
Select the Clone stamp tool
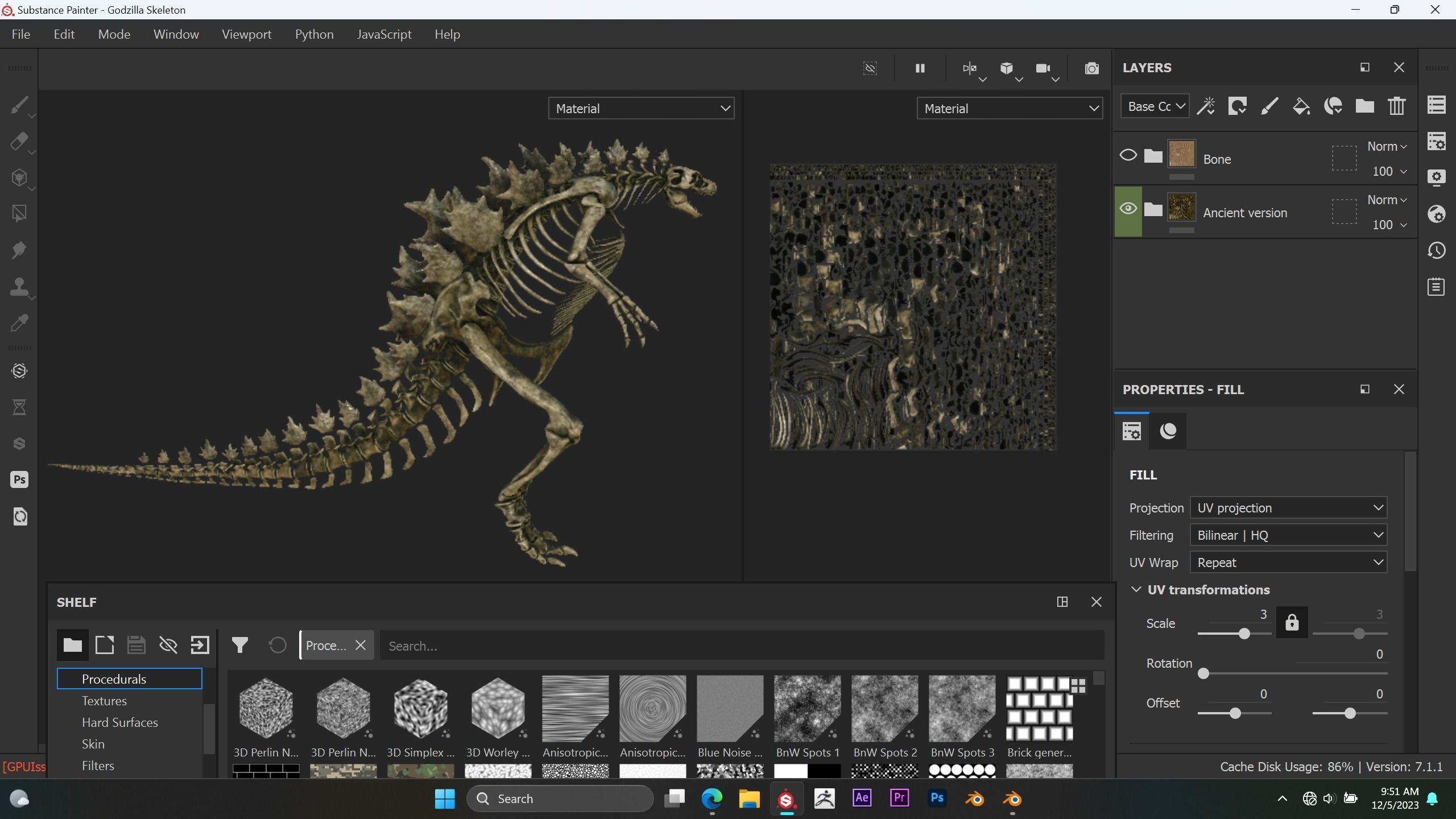coord(19,287)
